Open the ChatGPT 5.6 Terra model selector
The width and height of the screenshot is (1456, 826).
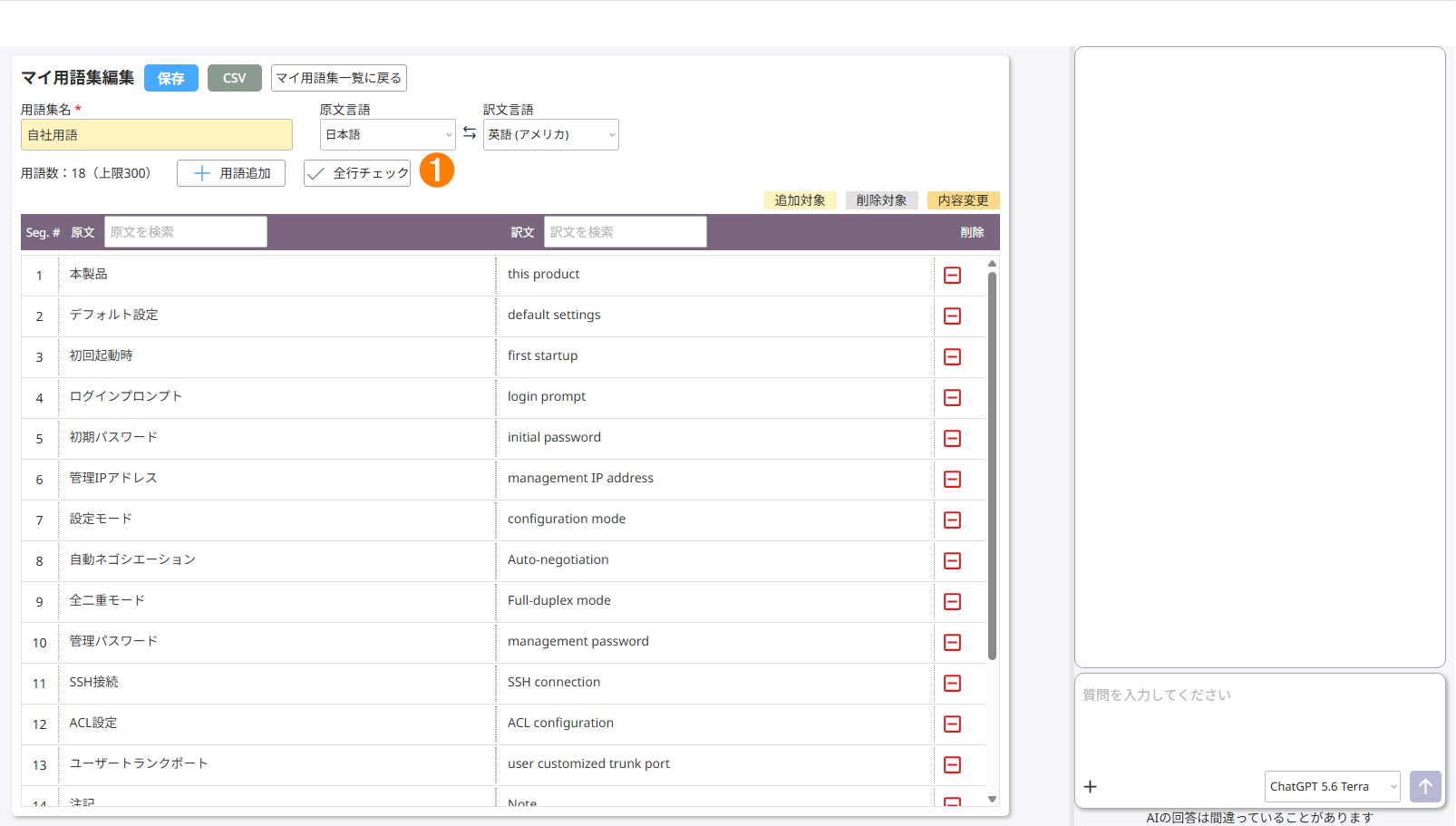[x=1332, y=786]
